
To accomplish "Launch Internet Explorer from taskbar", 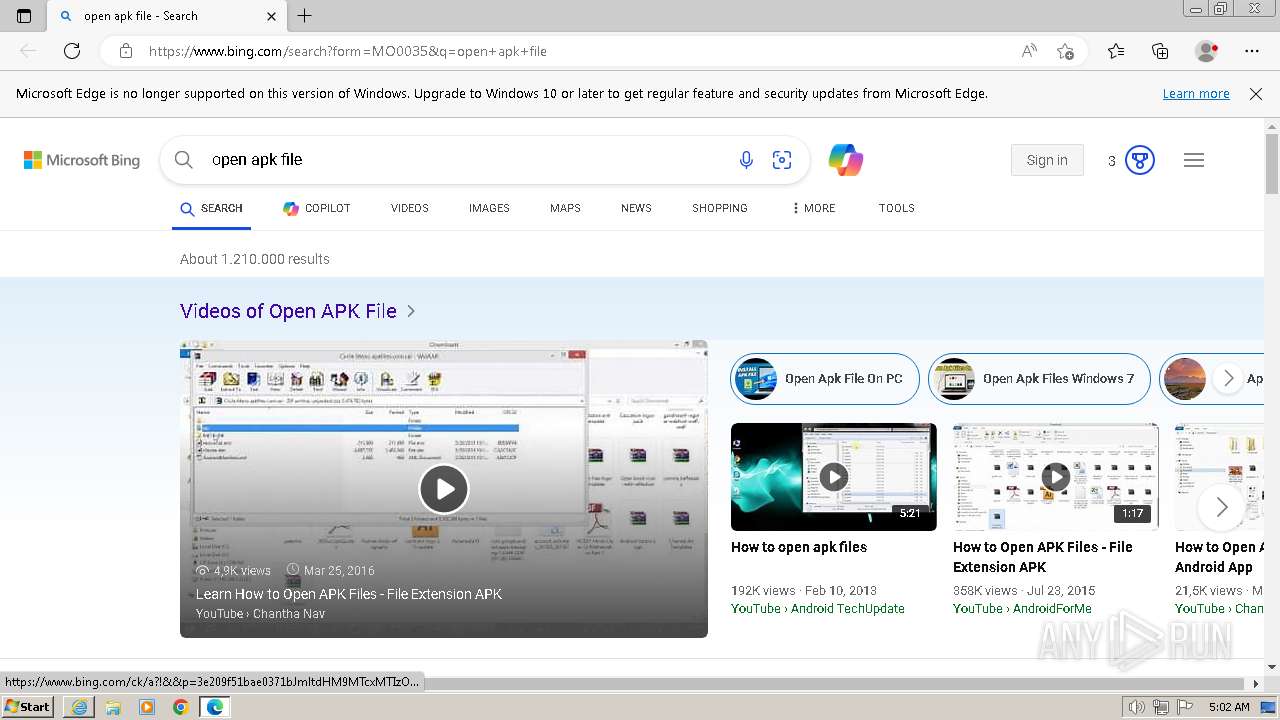I will pos(79,707).
